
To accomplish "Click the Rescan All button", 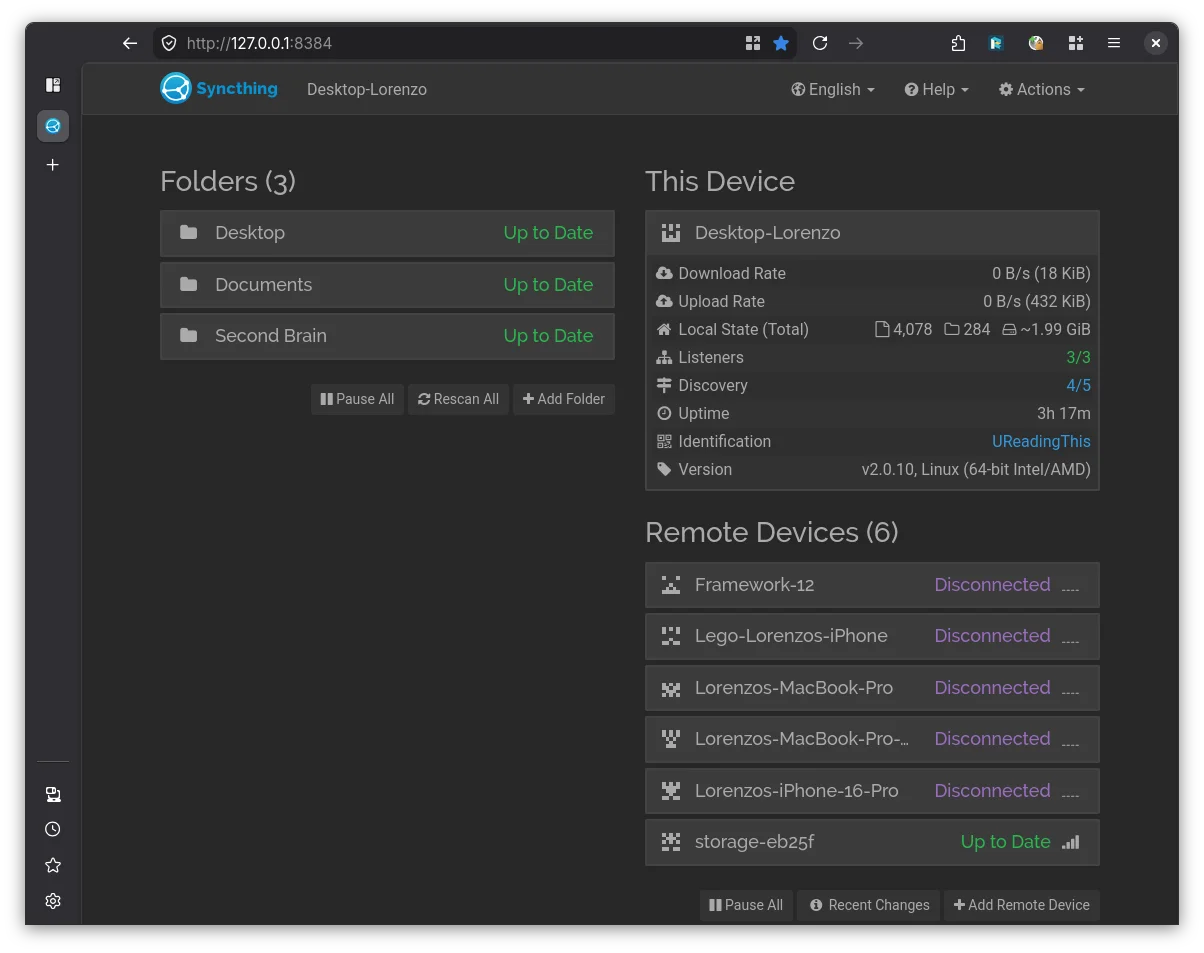I will (459, 399).
